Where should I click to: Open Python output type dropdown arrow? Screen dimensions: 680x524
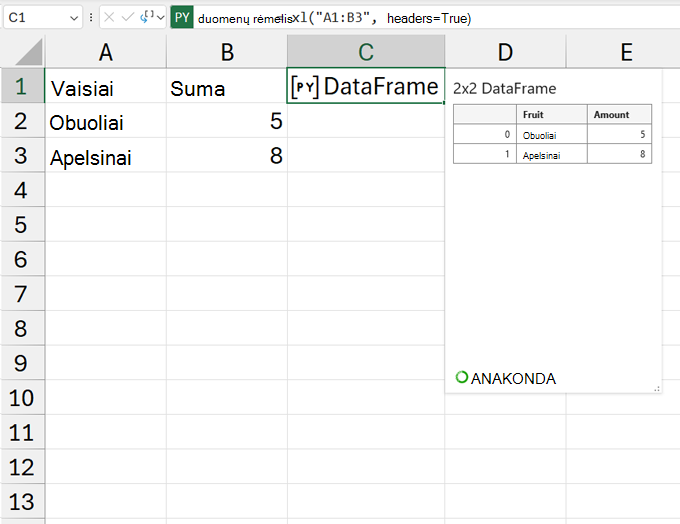(161, 18)
